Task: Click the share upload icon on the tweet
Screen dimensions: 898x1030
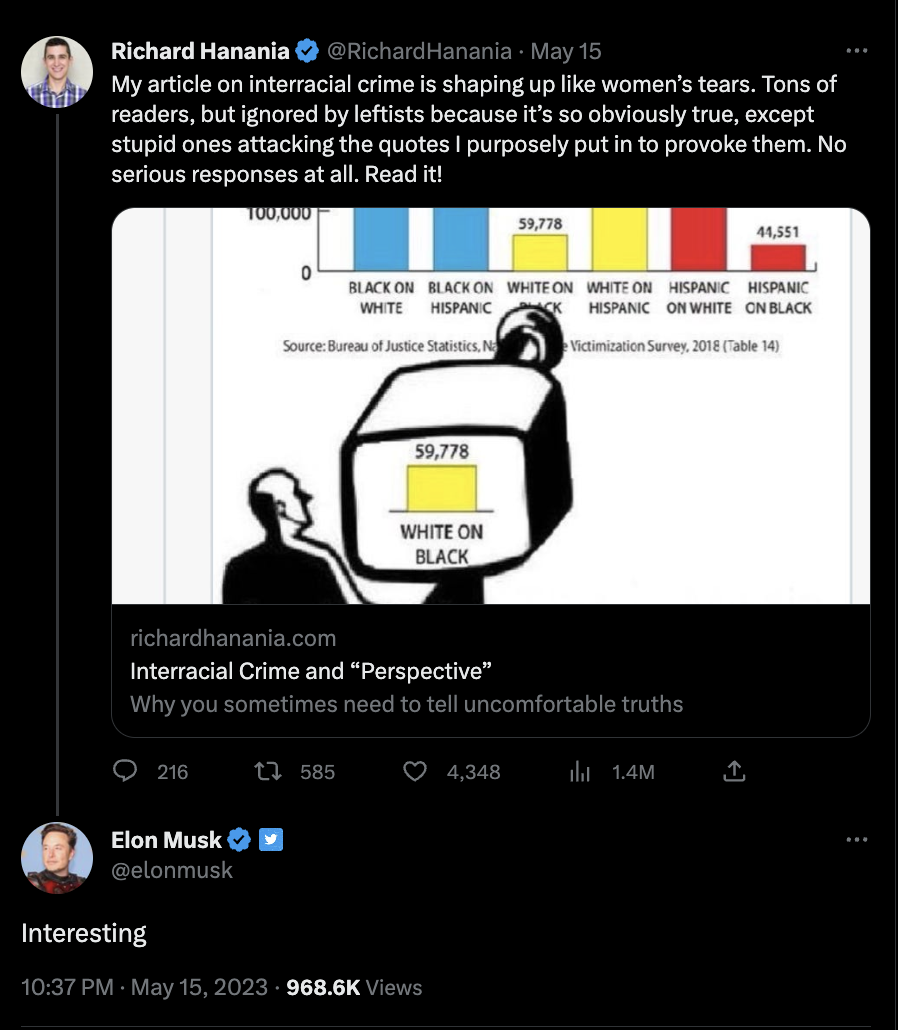Action: (x=733, y=771)
